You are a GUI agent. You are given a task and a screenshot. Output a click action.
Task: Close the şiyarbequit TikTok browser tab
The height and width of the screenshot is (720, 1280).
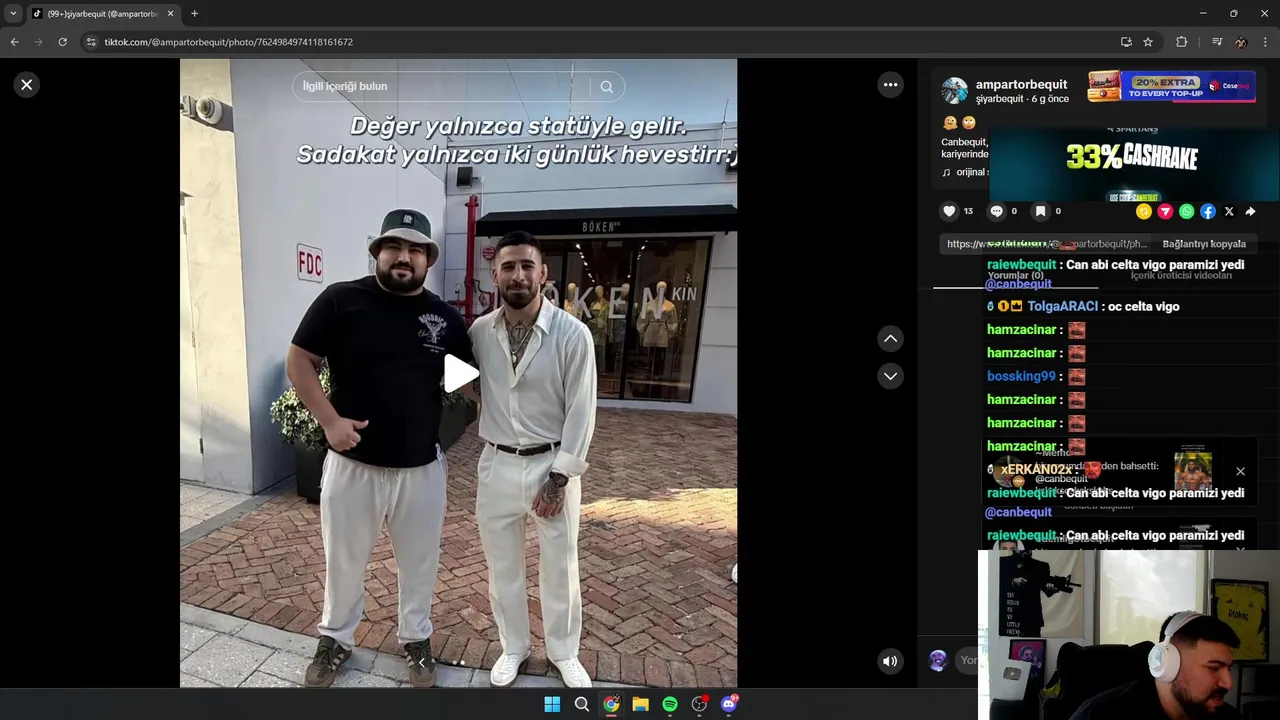(x=170, y=14)
